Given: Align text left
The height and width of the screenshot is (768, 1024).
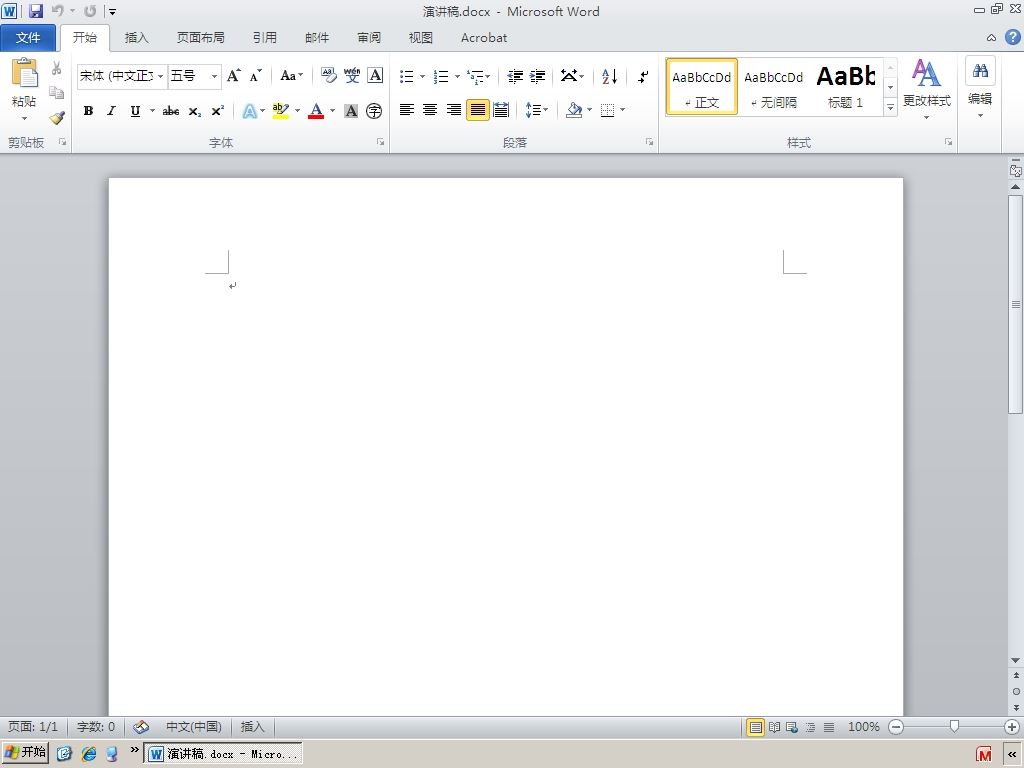Looking at the screenshot, I should click(x=407, y=110).
